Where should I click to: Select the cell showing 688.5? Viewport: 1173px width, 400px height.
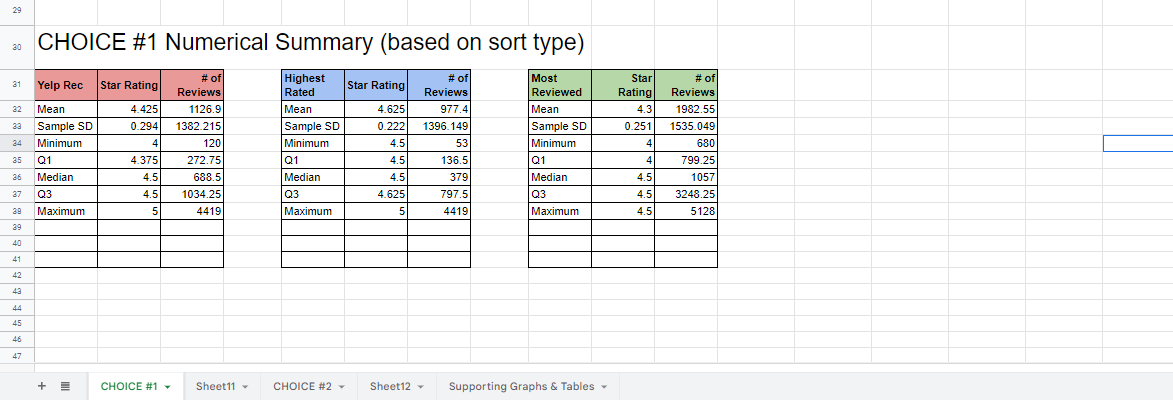[x=192, y=177]
